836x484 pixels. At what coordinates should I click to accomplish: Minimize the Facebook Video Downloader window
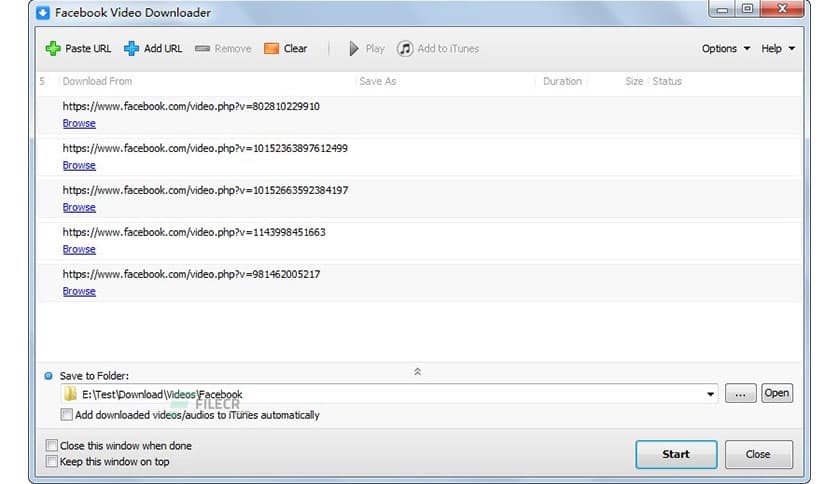pos(722,9)
